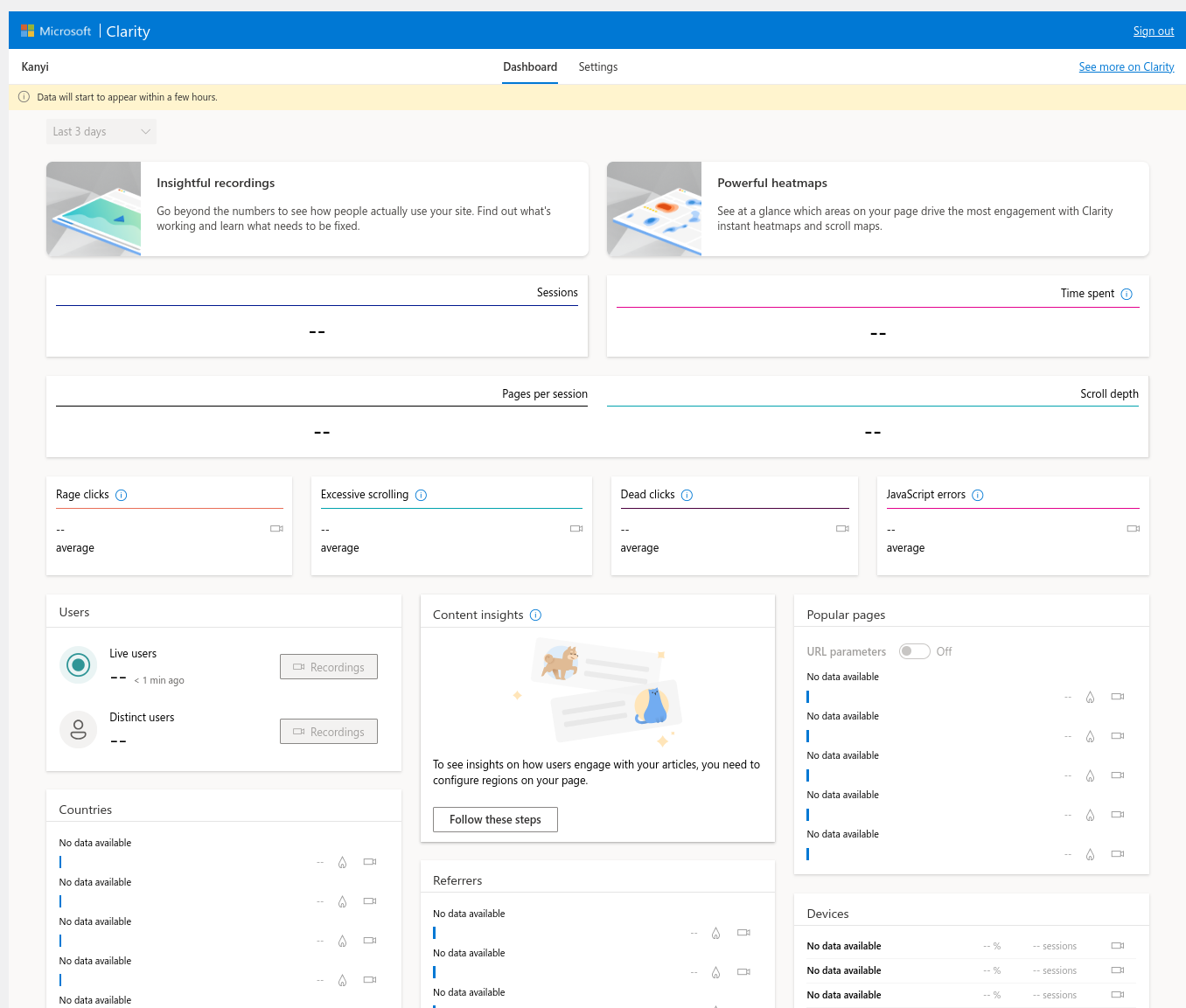1186x1008 pixels.
Task: Click Recordings button for Live users
Action: pyautogui.click(x=329, y=667)
